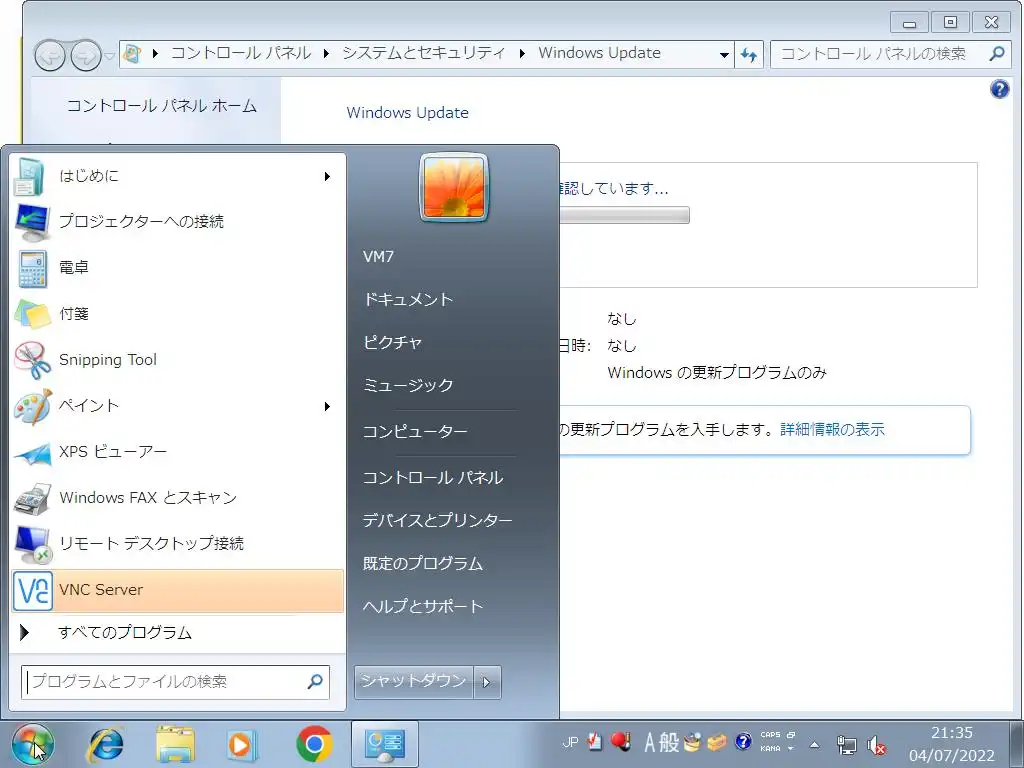
Task: Open 既定のプログラム
Action: 423,564
